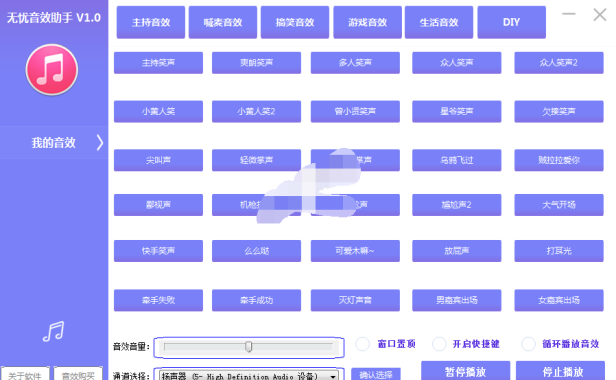Play the 众人笑声 sound effect

point(456,62)
